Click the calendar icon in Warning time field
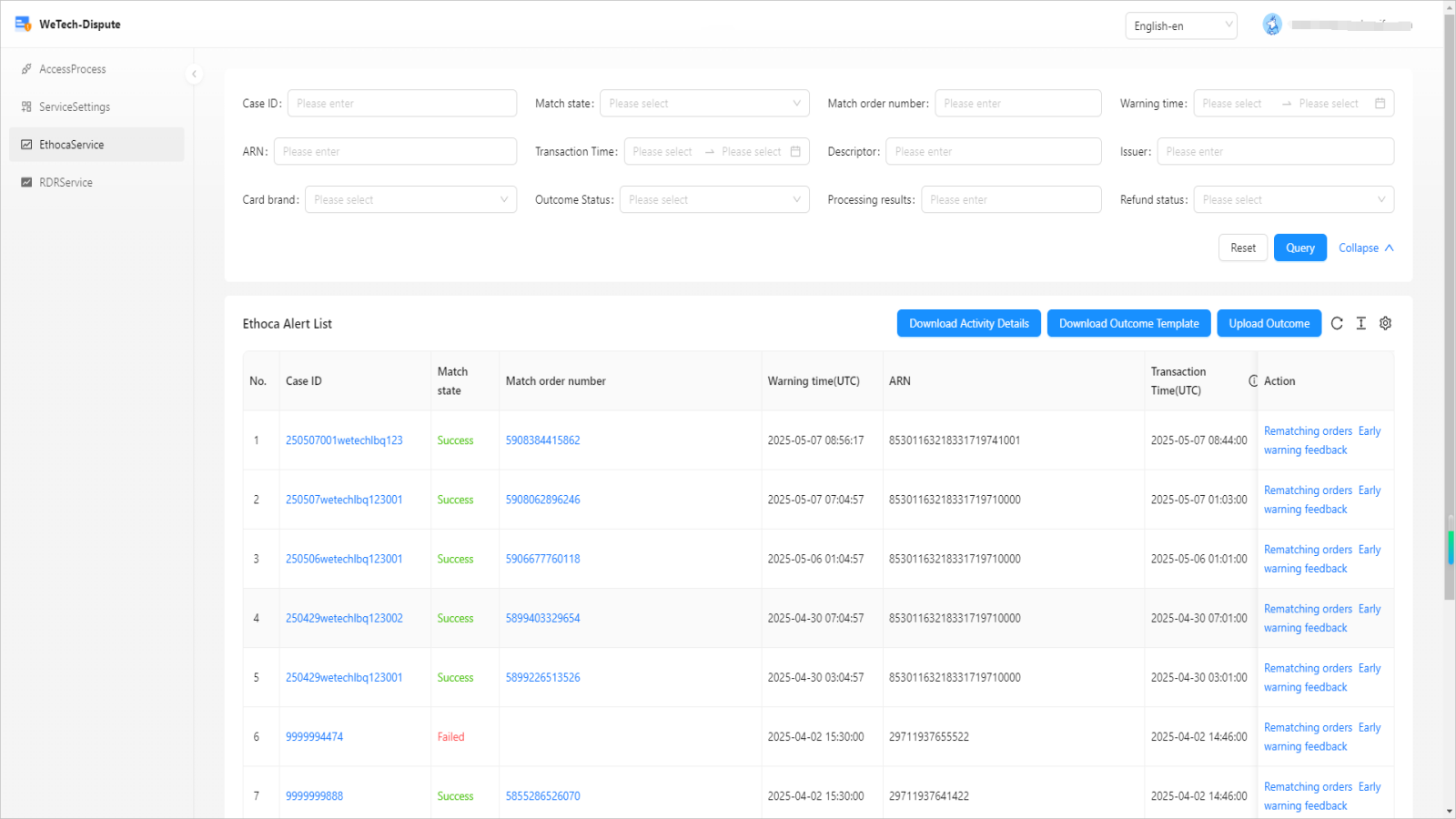 coord(1380,104)
